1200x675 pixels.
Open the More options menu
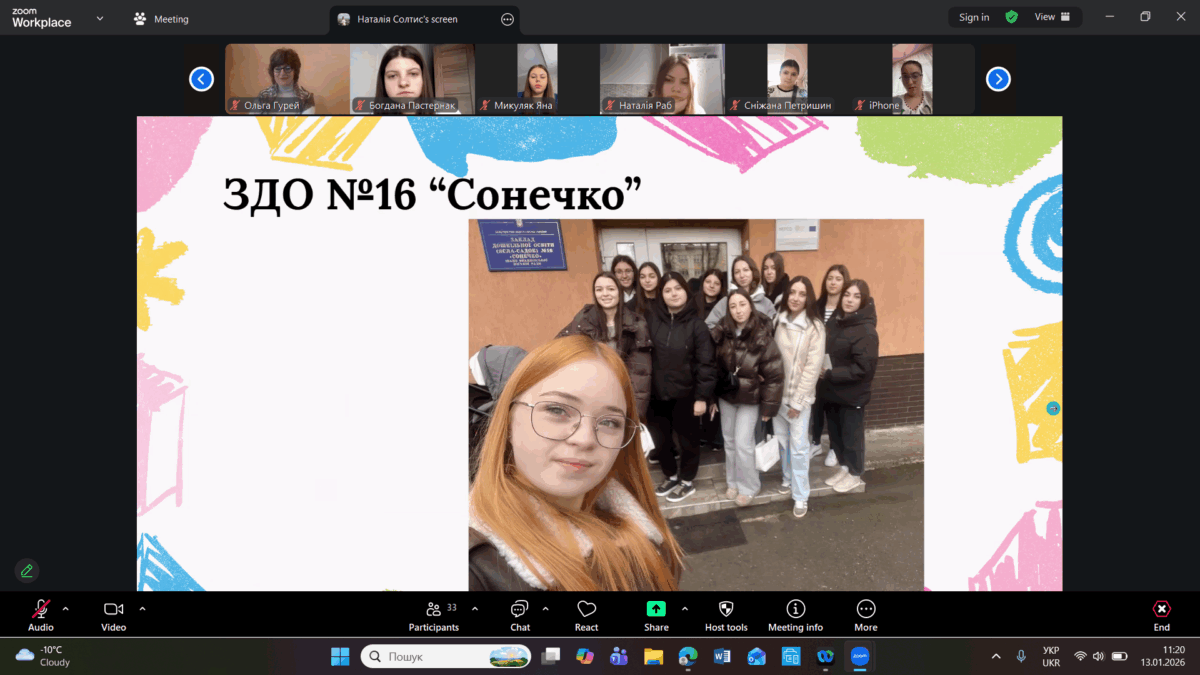[866, 614]
